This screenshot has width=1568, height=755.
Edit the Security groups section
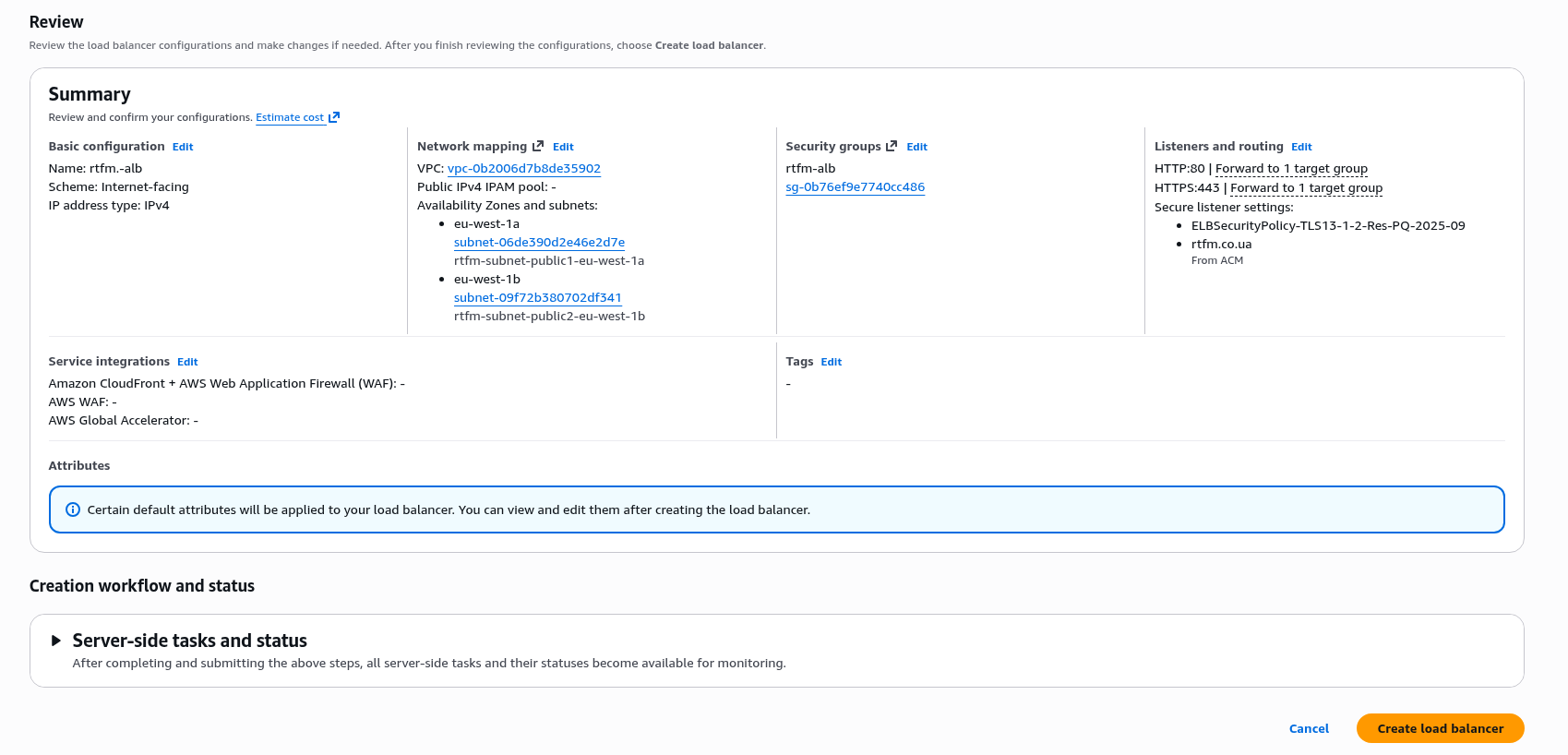(916, 147)
